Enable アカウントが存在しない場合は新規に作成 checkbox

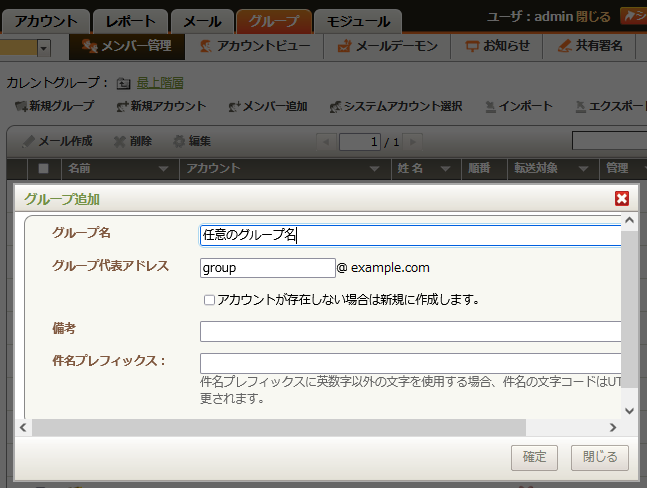point(209,300)
